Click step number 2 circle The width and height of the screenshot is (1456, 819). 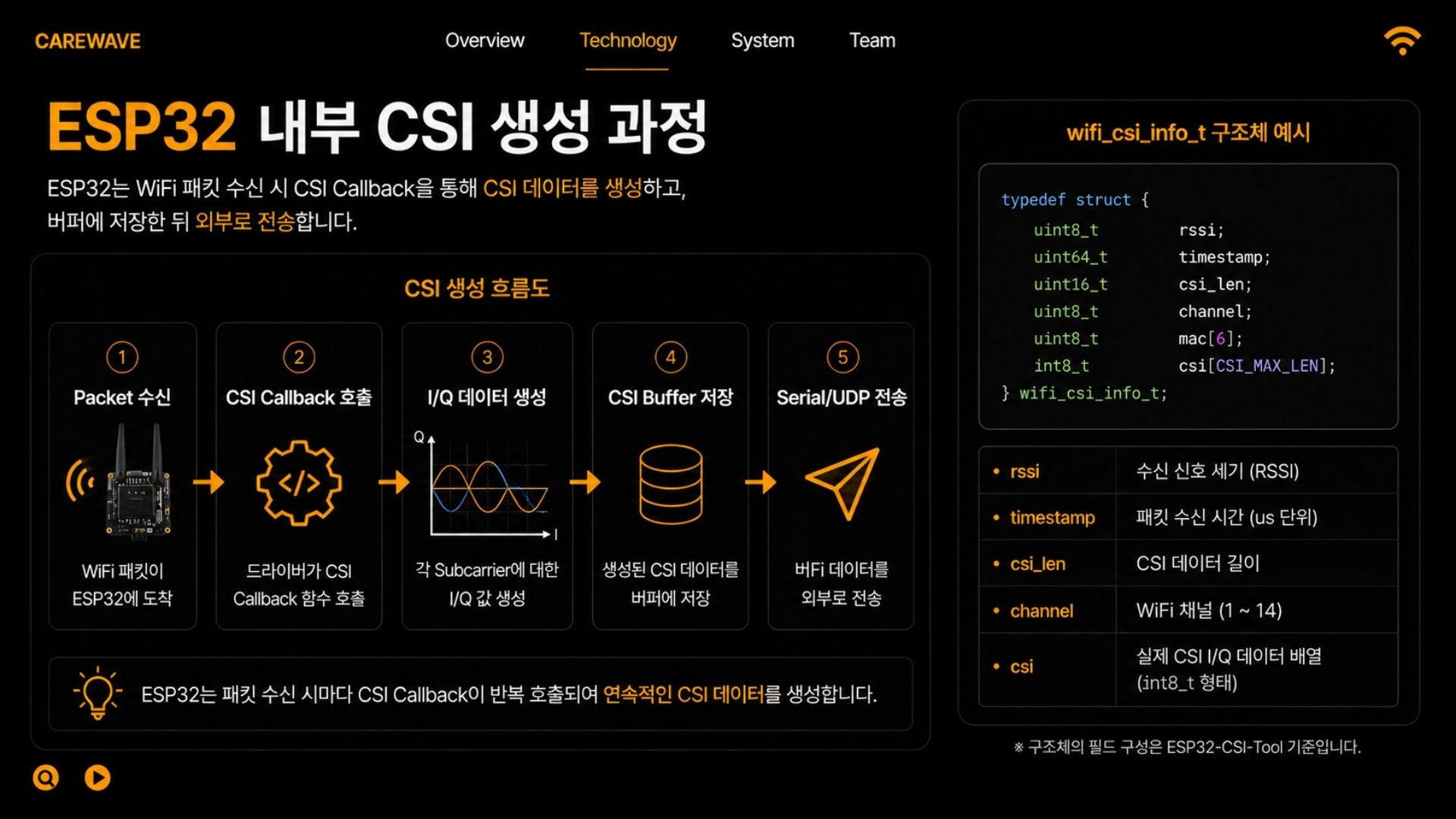pyautogui.click(x=299, y=357)
